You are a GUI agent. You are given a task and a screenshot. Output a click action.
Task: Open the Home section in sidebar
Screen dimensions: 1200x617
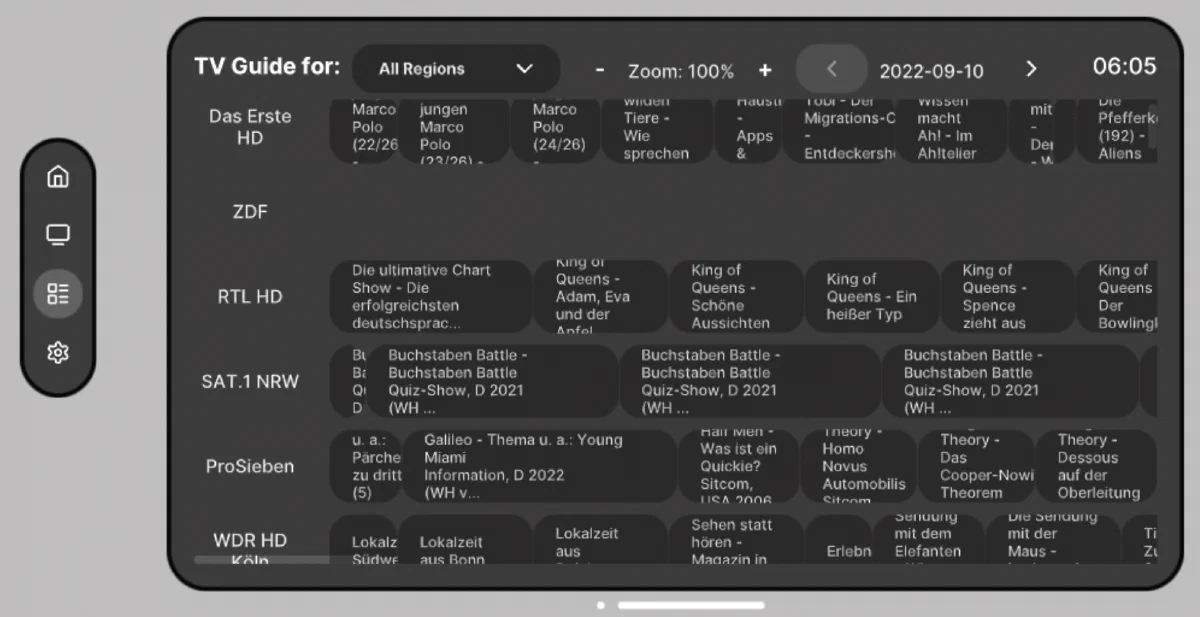[58, 176]
